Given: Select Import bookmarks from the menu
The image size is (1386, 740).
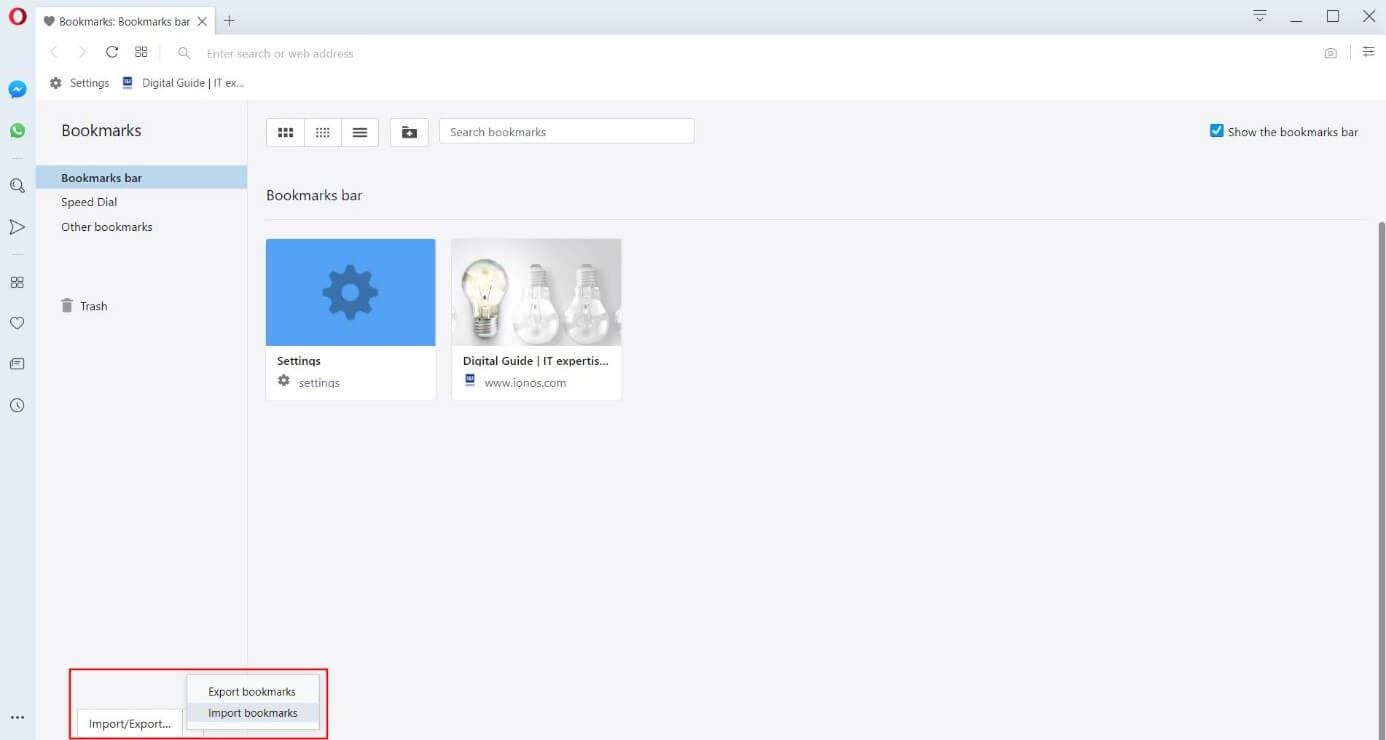Looking at the screenshot, I should pyautogui.click(x=252, y=712).
